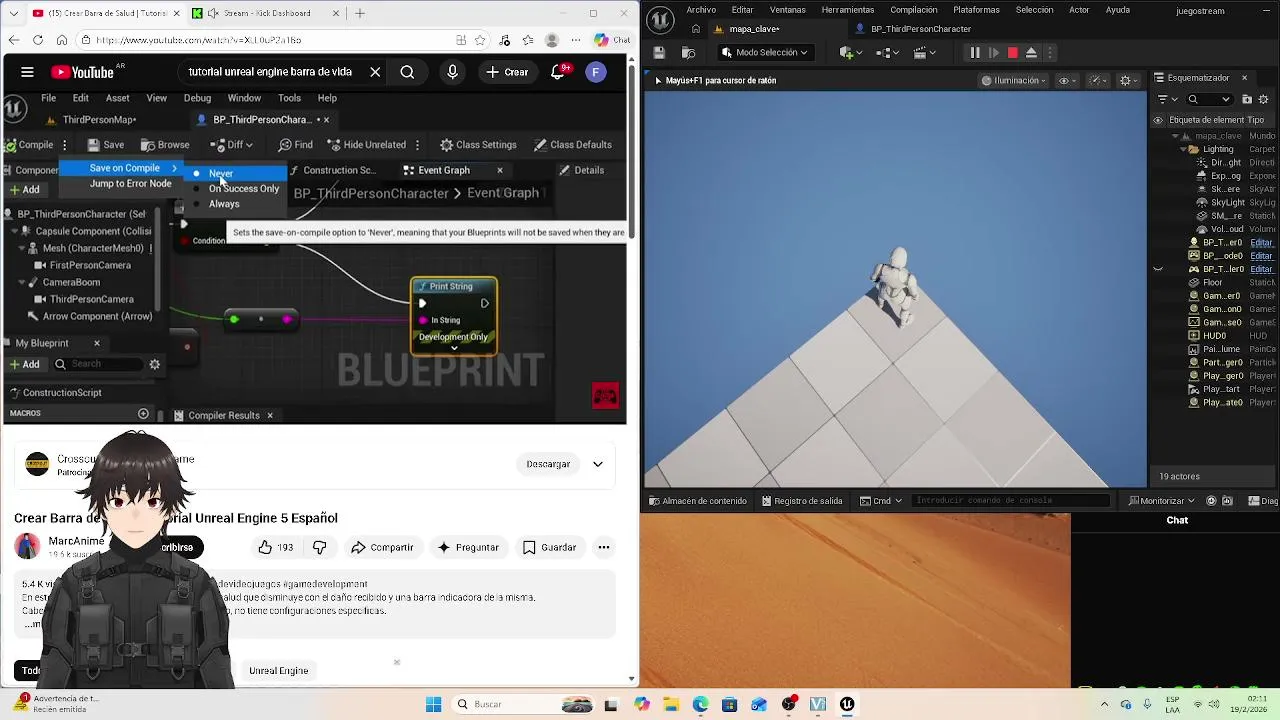Viewport: 1280px width, 720px height.
Task: Click the Descargar button
Action: (548, 464)
